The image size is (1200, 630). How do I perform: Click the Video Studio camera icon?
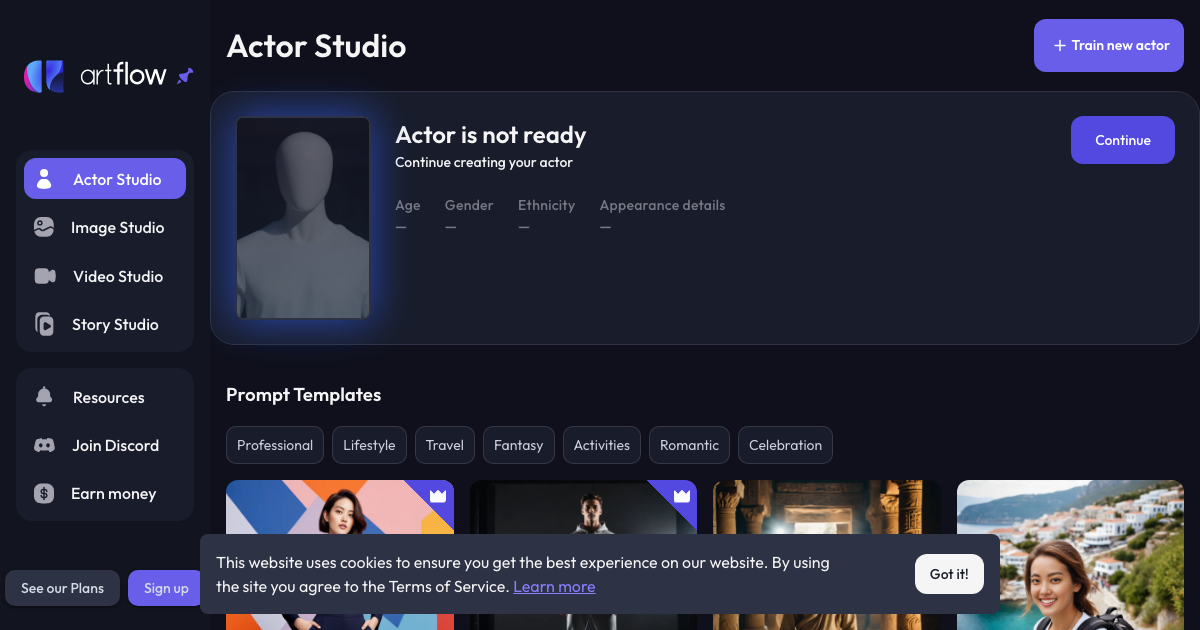click(x=45, y=276)
